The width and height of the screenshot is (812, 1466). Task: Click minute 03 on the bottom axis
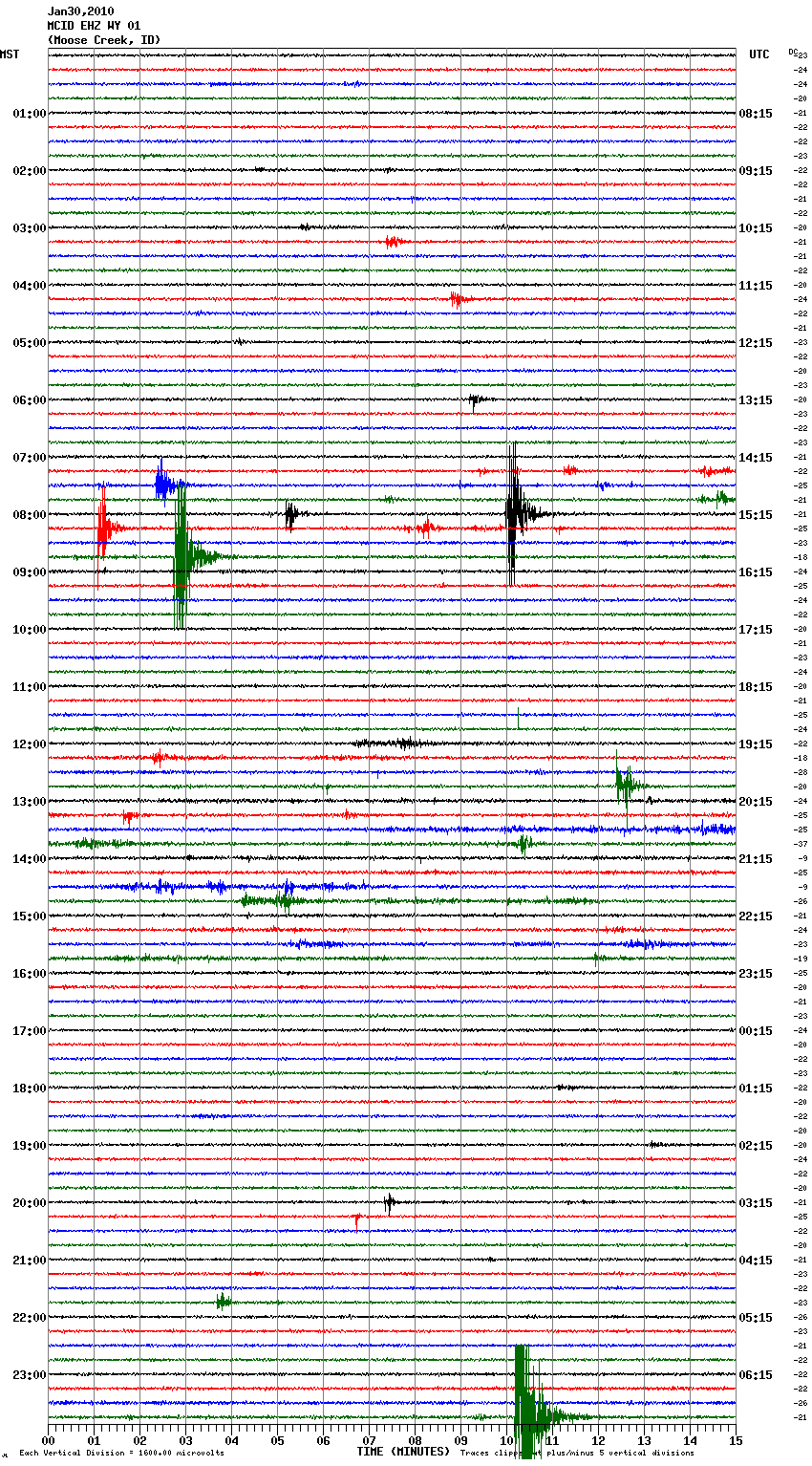click(185, 1440)
